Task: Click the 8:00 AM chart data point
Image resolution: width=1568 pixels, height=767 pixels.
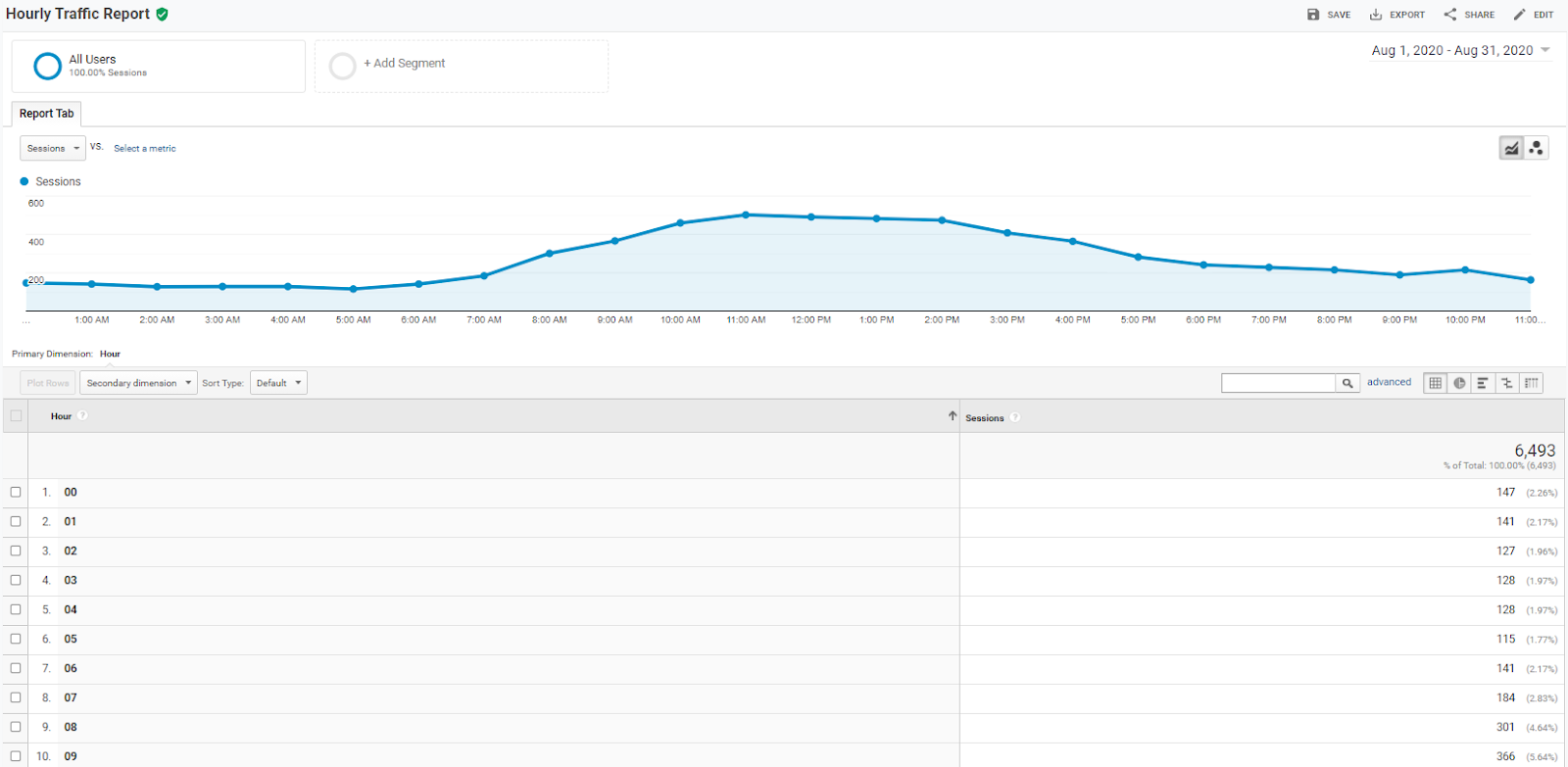Action: [x=549, y=253]
